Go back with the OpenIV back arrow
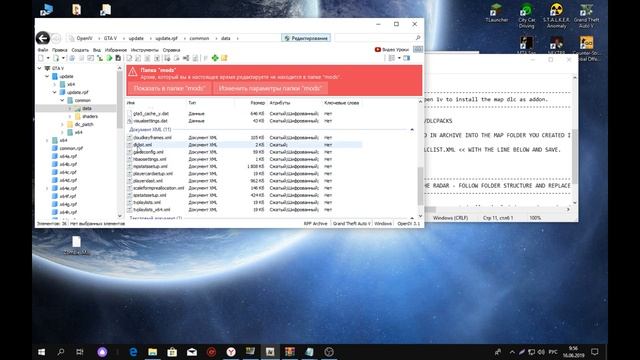The width and height of the screenshot is (640, 360). (x=43, y=38)
